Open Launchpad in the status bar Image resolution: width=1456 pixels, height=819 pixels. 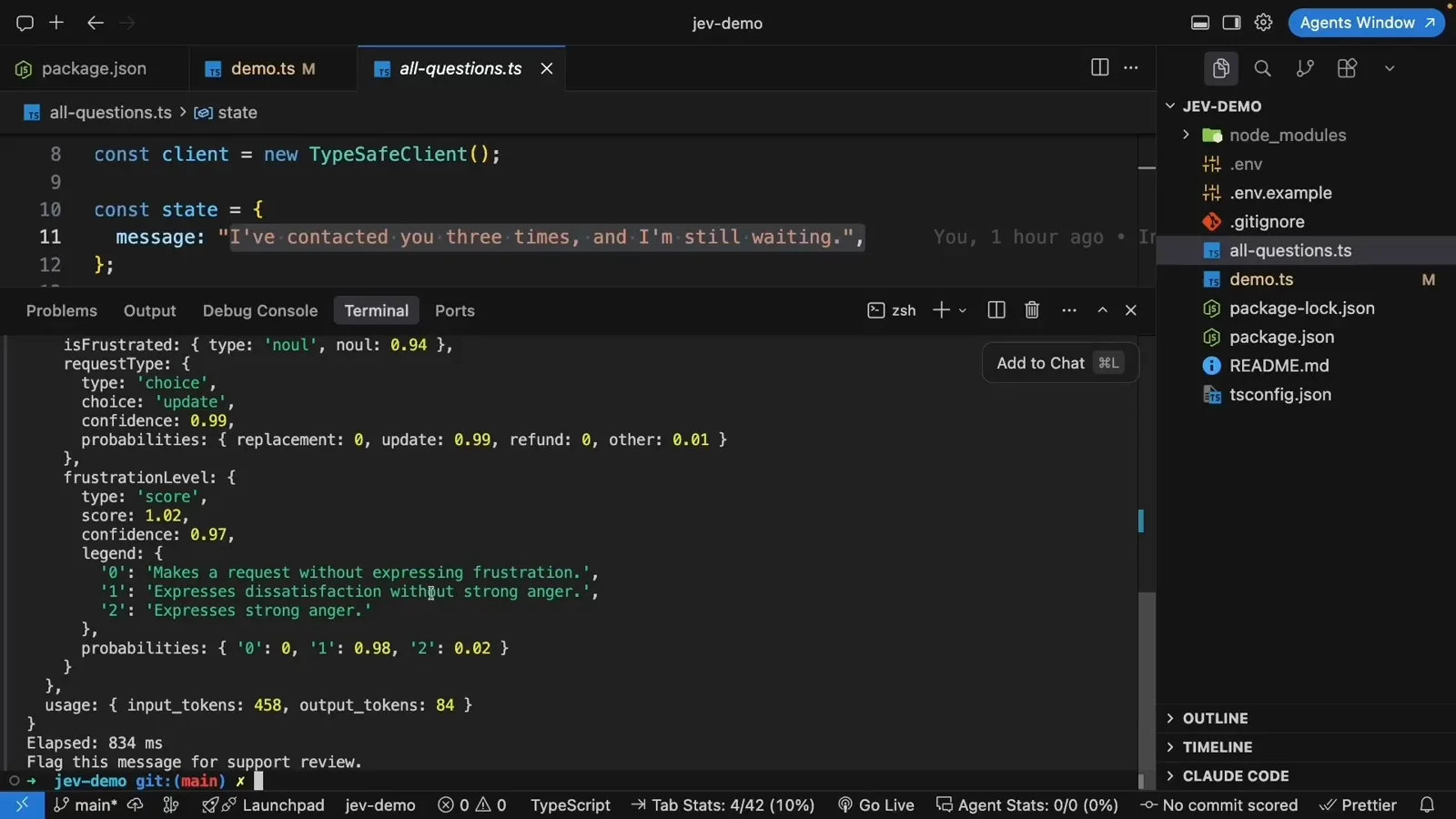tap(263, 805)
